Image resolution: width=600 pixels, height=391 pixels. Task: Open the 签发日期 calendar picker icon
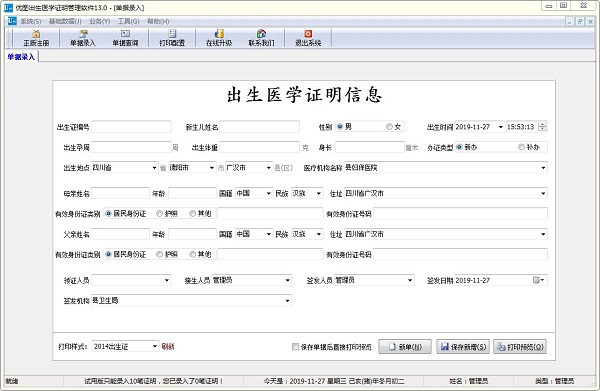(538, 280)
